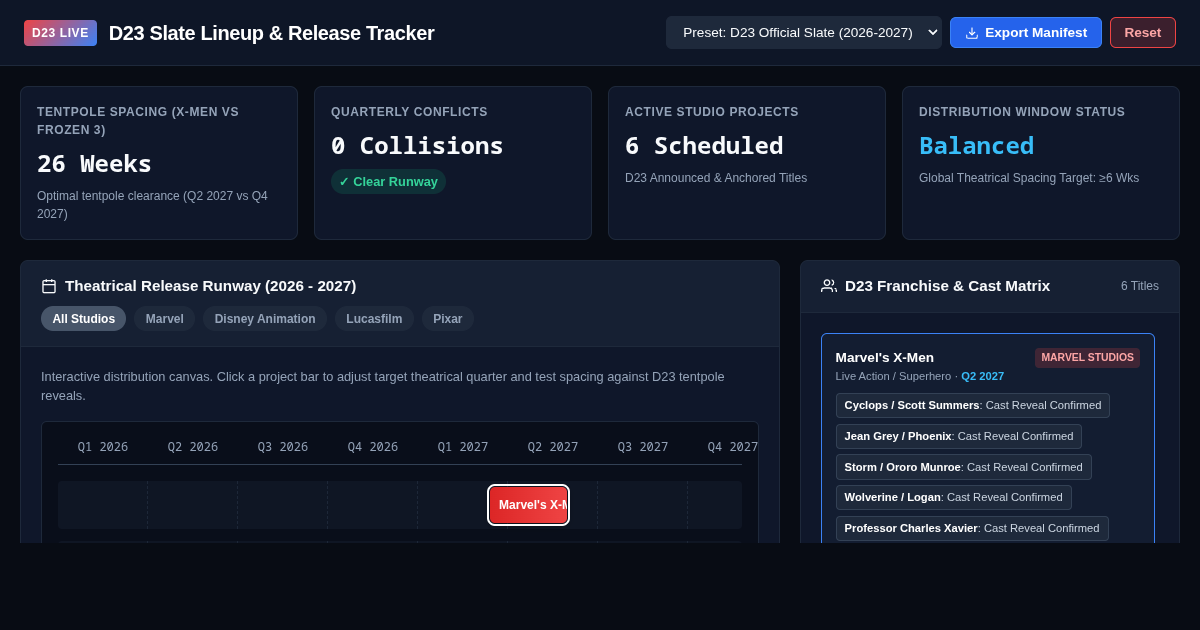Click the 6 Titles count
The width and height of the screenshot is (1200, 630).
pos(1140,286)
